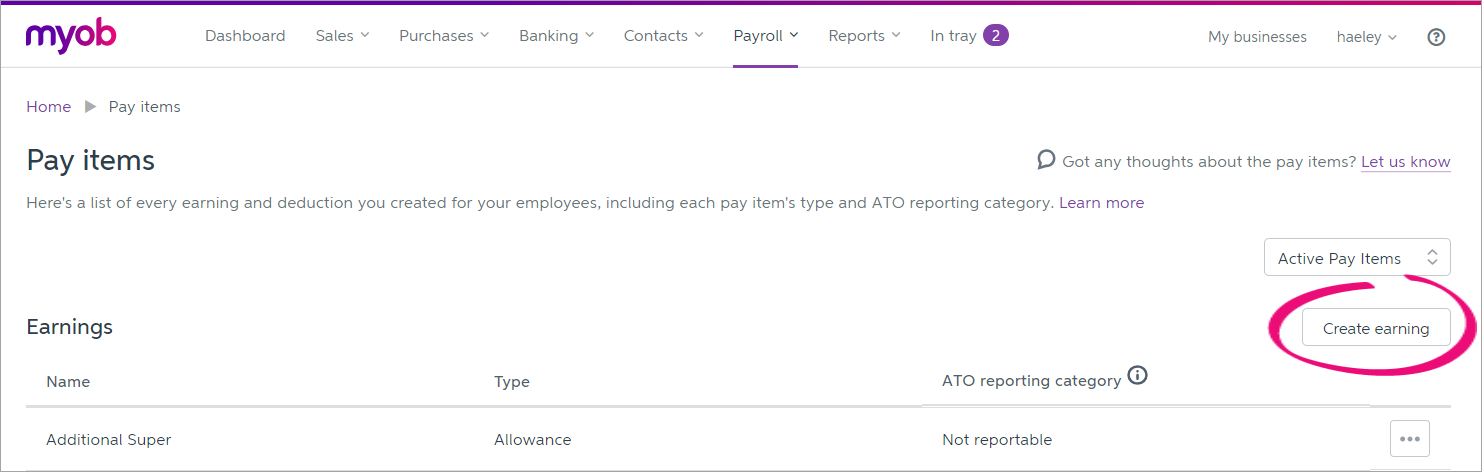1482x472 pixels.
Task: Click the ATO reporting category info icon
Action: pyautogui.click(x=1137, y=376)
